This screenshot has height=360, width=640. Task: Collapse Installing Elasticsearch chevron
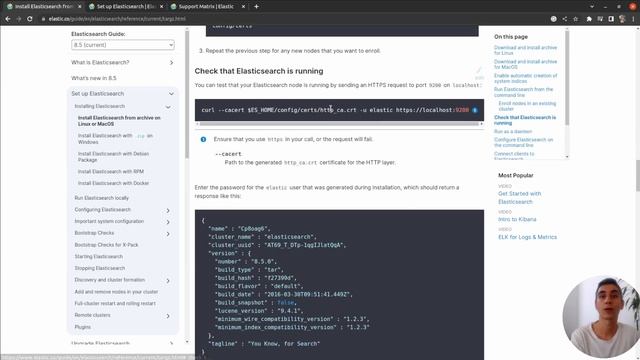pyautogui.click(x=168, y=107)
